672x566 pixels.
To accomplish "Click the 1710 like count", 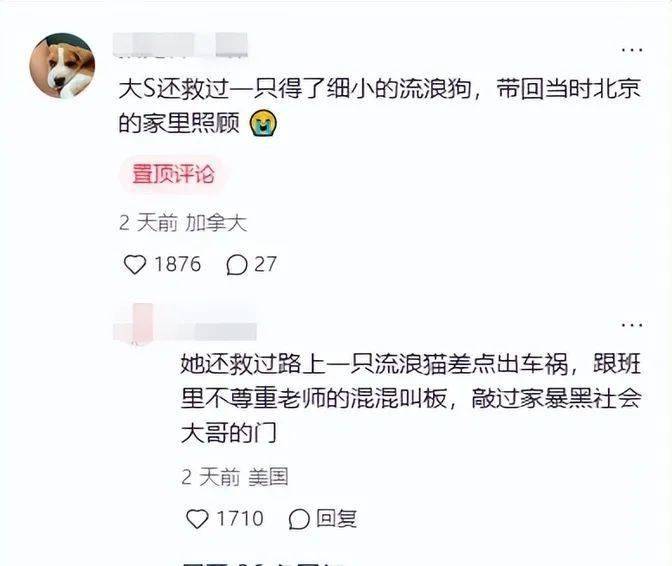I will [x=240, y=519].
